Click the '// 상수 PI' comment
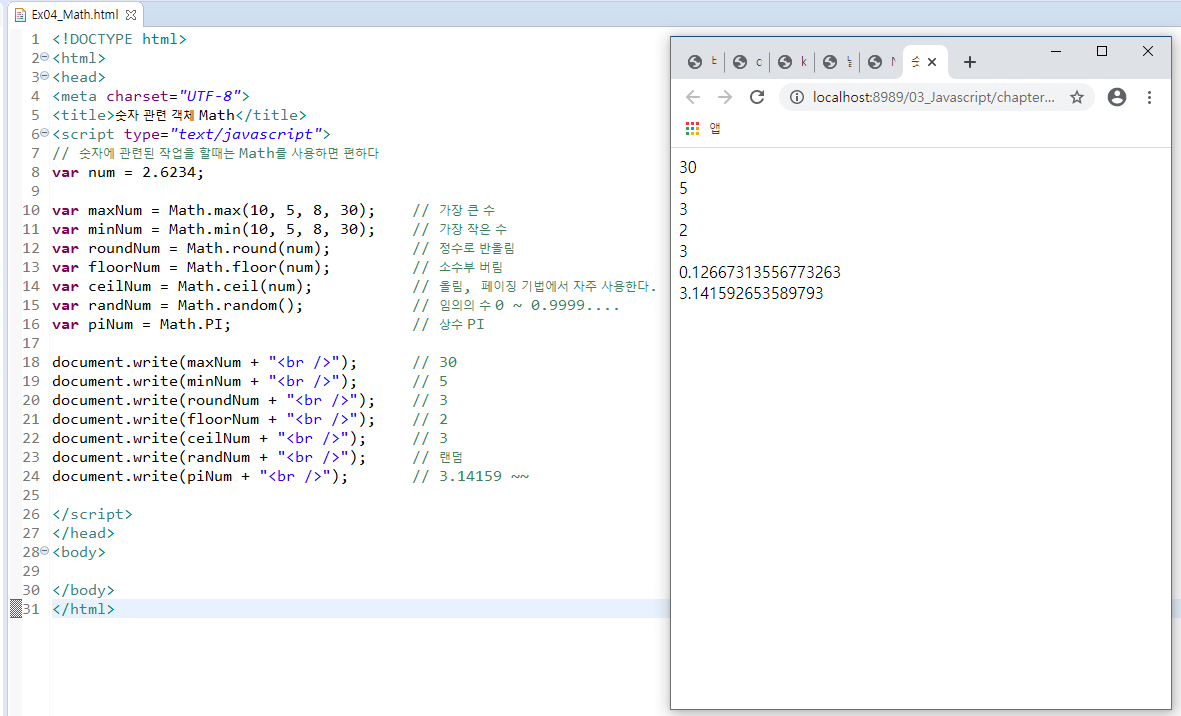This screenshot has width=1181, height=716. (x=448, y=324)
